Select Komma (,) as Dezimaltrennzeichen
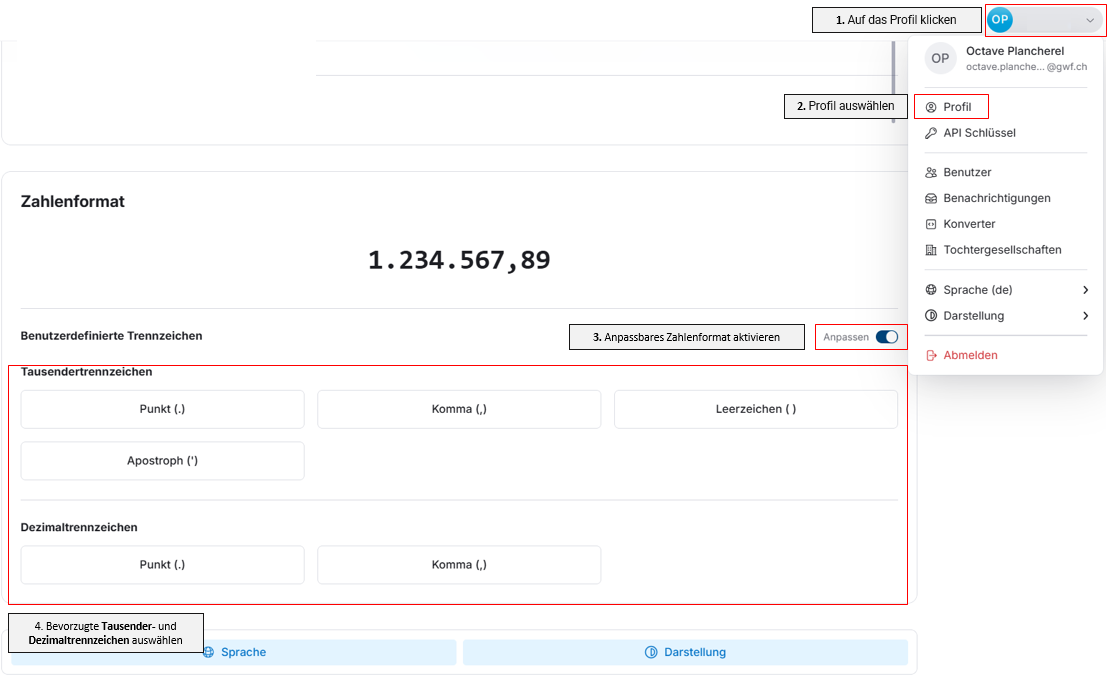1108x681 pixels. click(459, 564)
